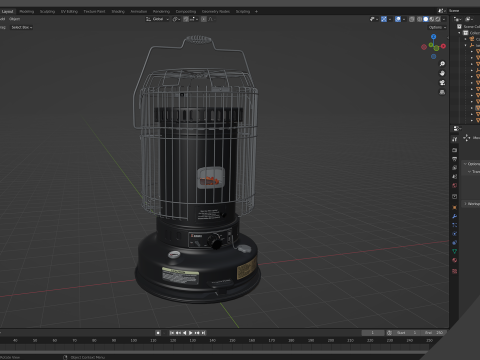
Task: Switch to the Shading workspace tab
Action: coord(118,11)
